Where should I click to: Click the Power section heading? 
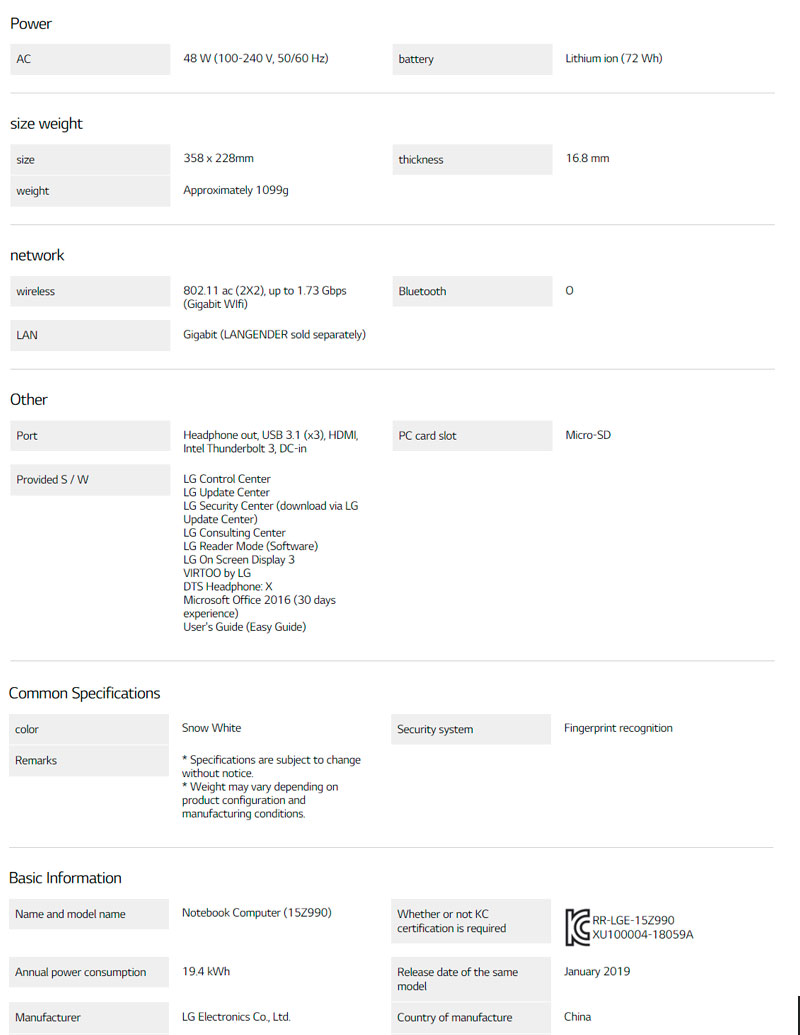coord(31,24)
